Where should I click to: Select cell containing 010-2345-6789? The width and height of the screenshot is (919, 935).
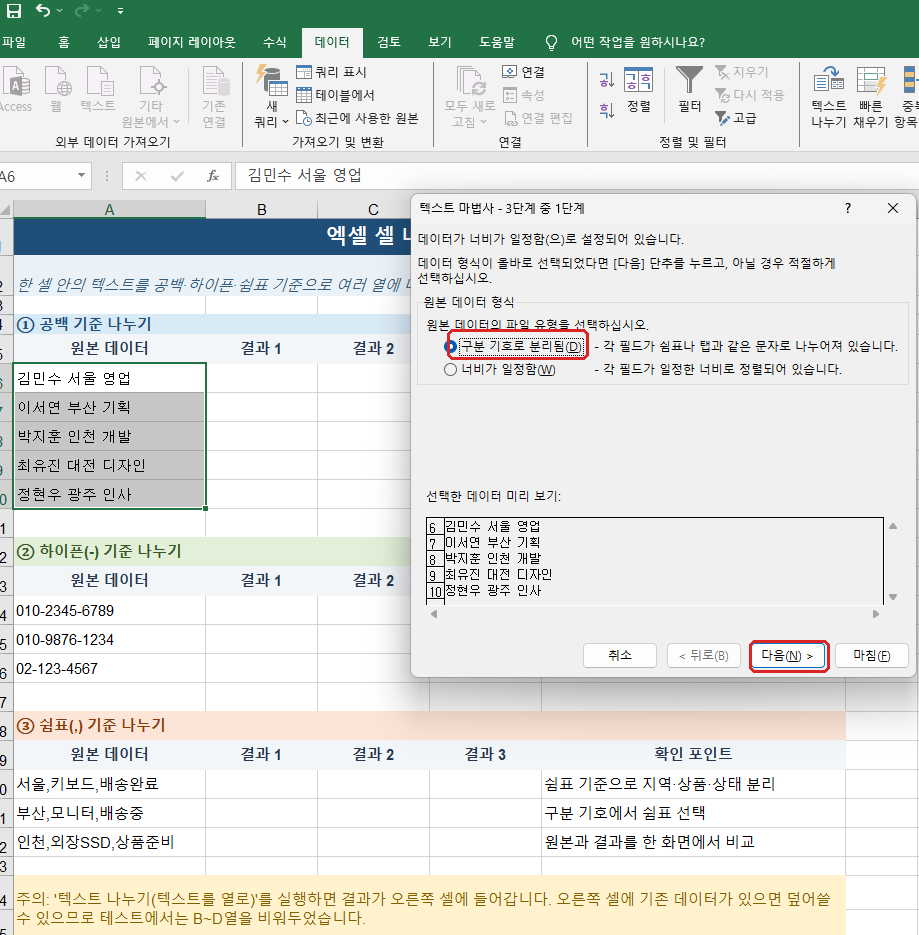point(109,611)
